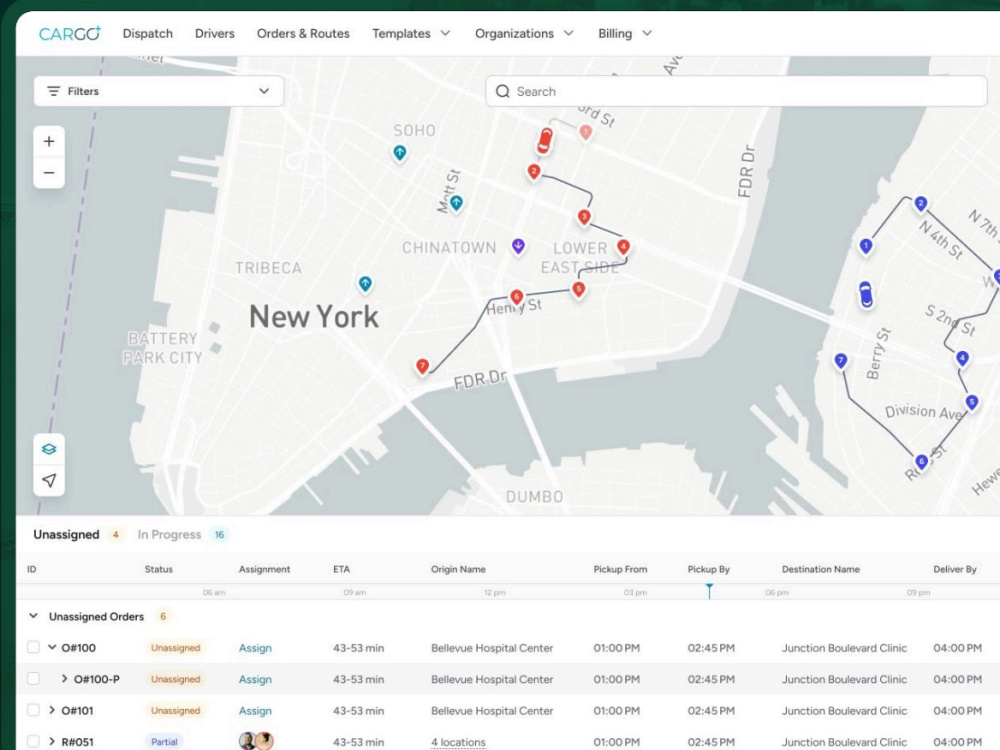The width and height of the screenshot is (1000, 750).
Task: Select blue route stop marker 6
Action: click(921, 462)
